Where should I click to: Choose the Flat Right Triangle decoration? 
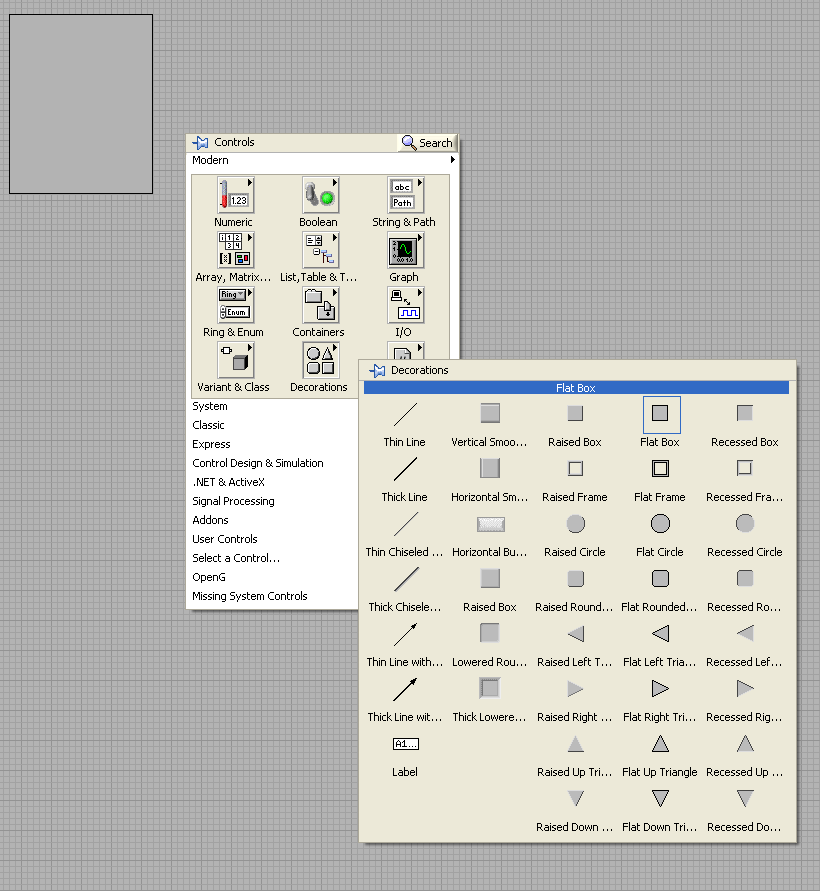tap(660, 689)
